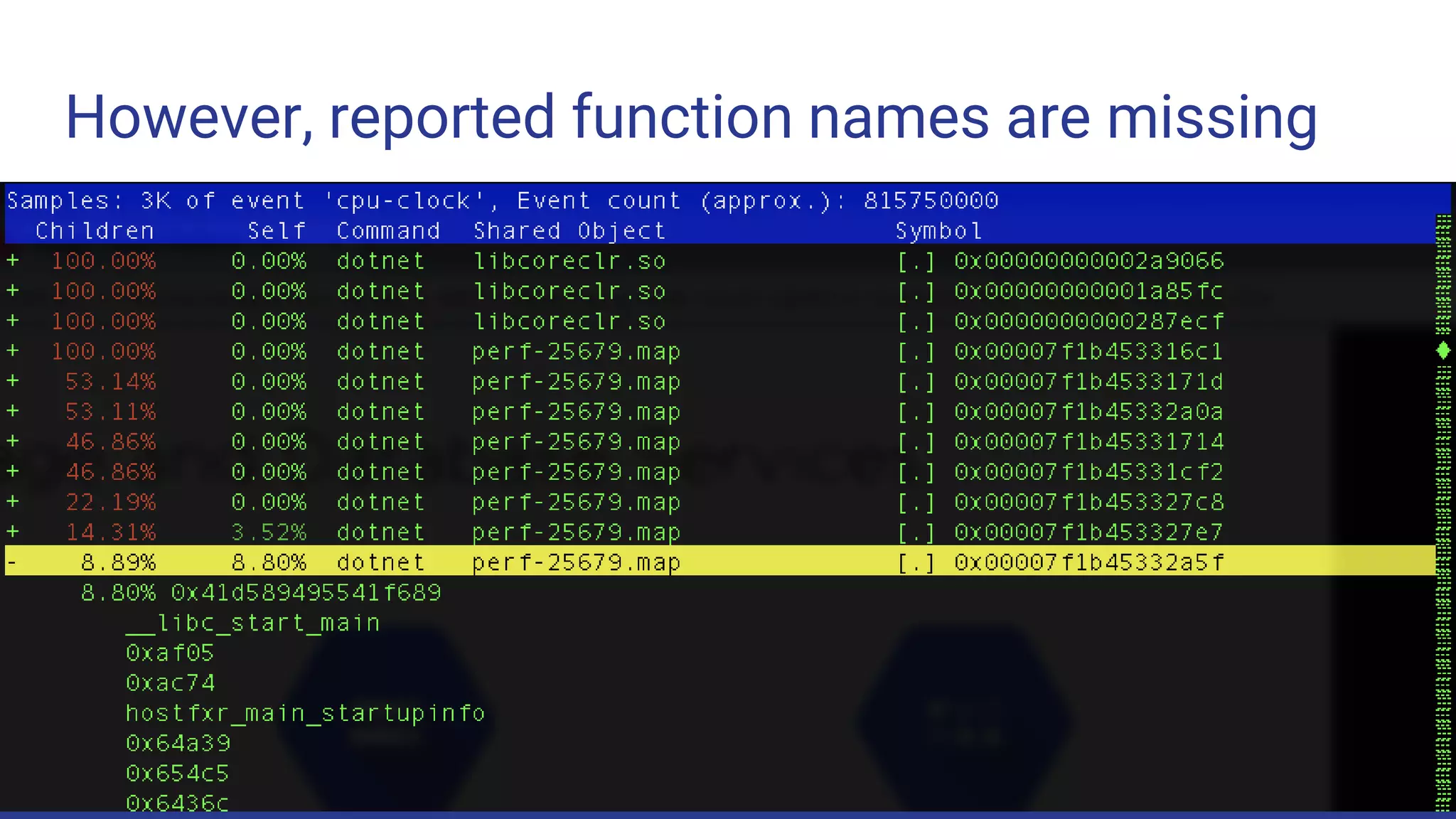Select the __libc_start_main call chain entry
1456x819 pixels.
[253, 623]
